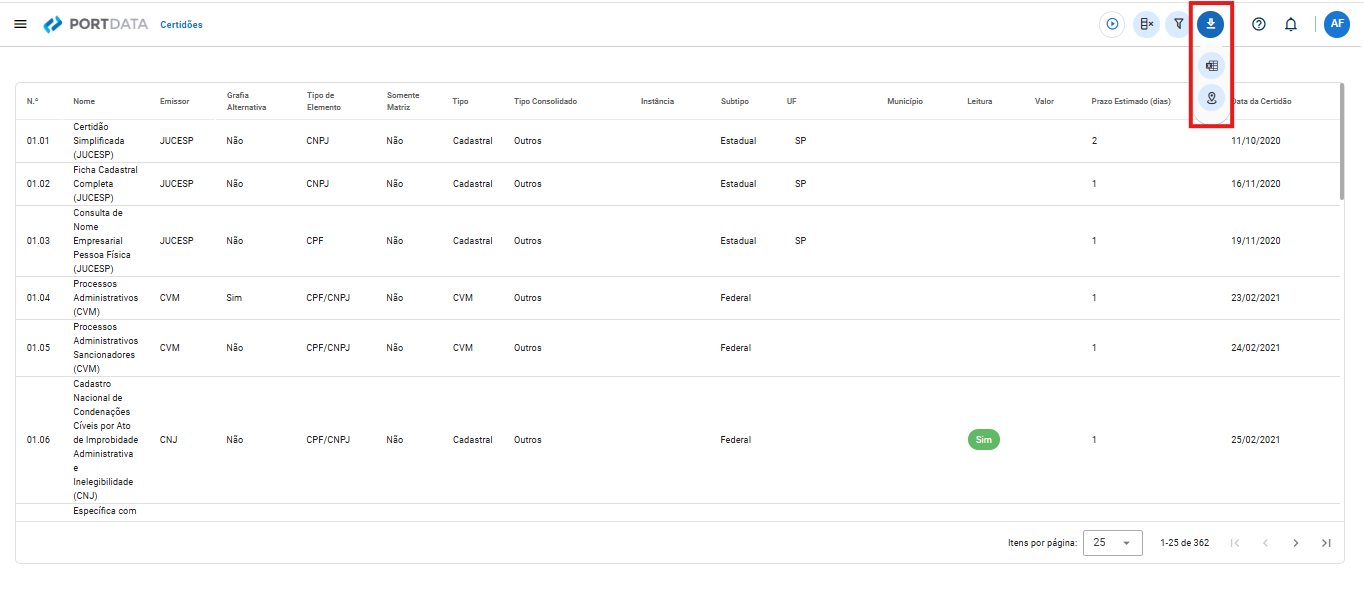Viewport: 1364px width, 596px height.
Task: Jump to last page arrow
Action: point(1326,543)
